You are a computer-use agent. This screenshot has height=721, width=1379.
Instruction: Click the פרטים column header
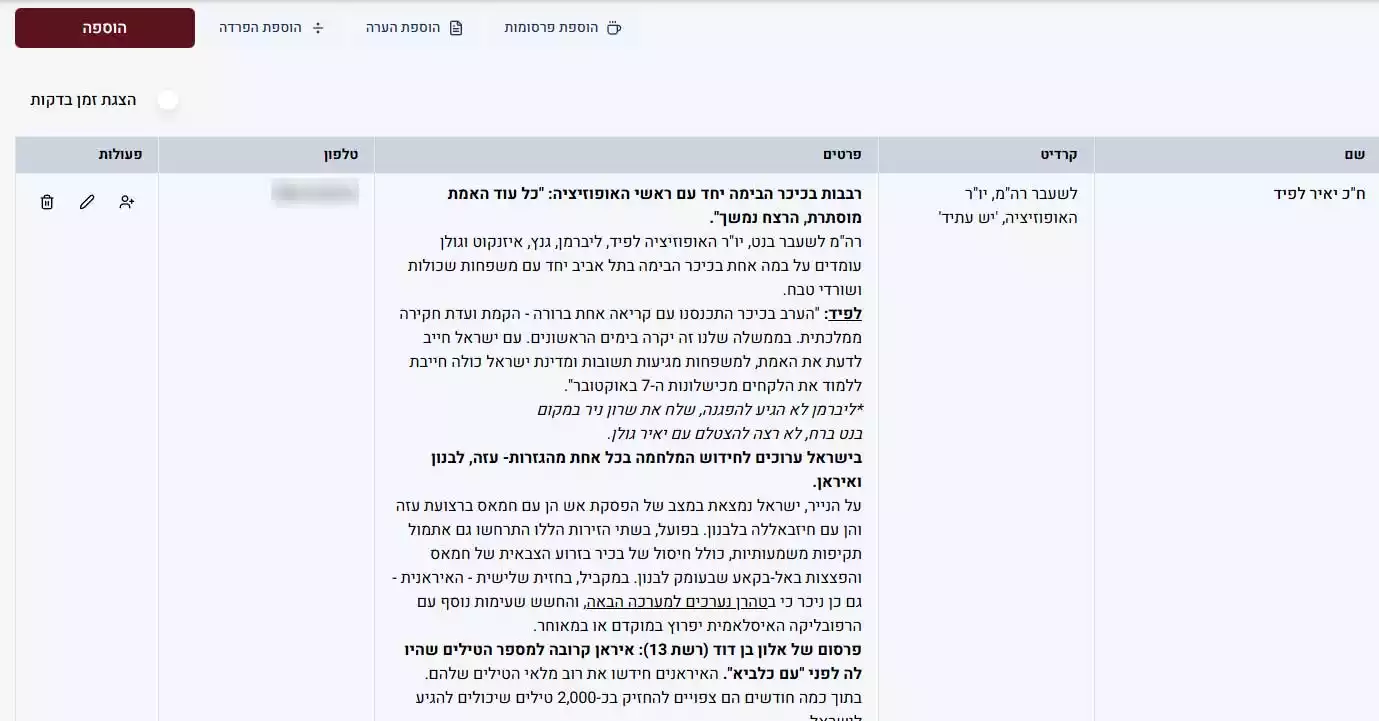[626, 155]
